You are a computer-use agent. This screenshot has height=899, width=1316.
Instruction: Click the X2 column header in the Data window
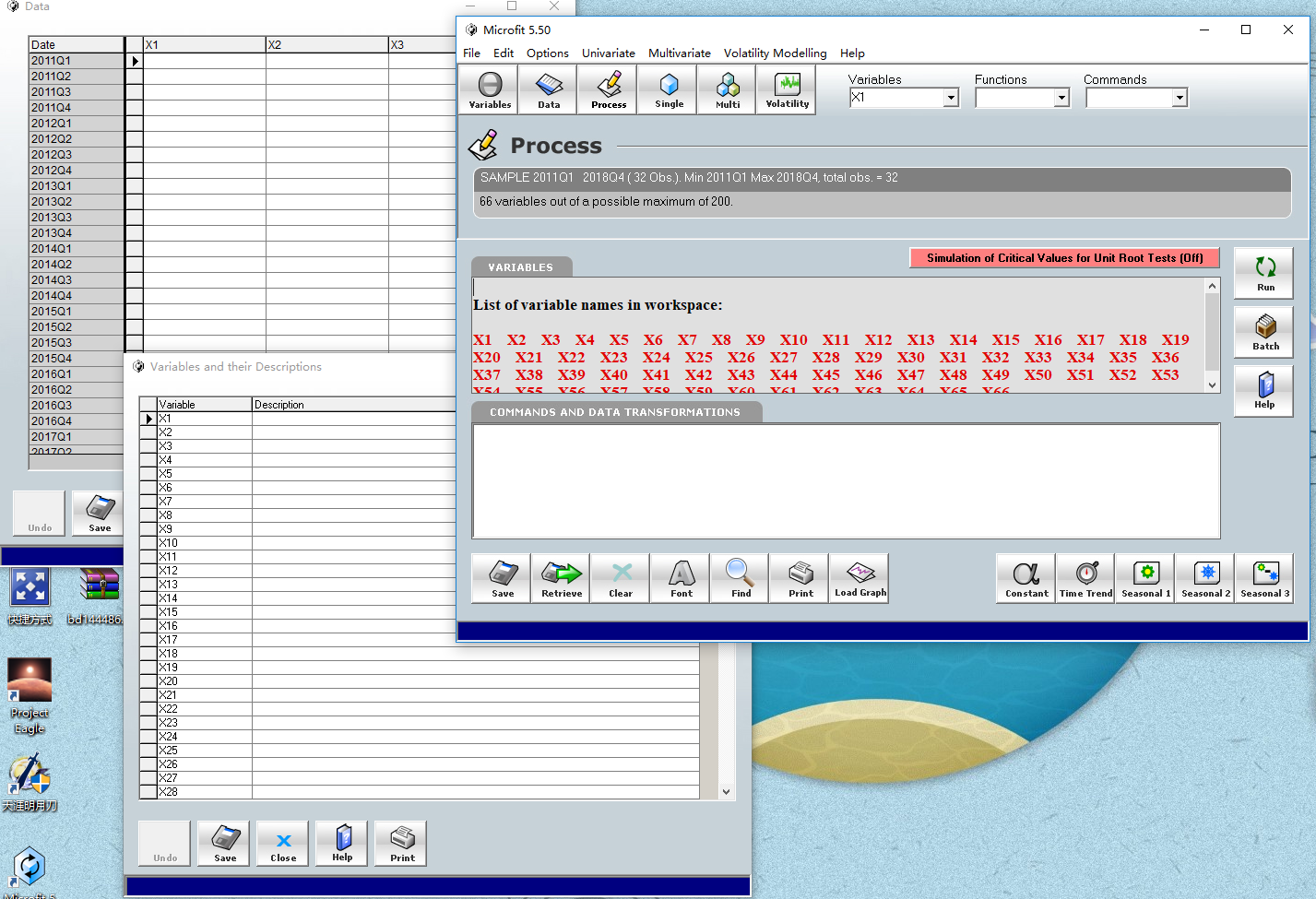[326, 44]
